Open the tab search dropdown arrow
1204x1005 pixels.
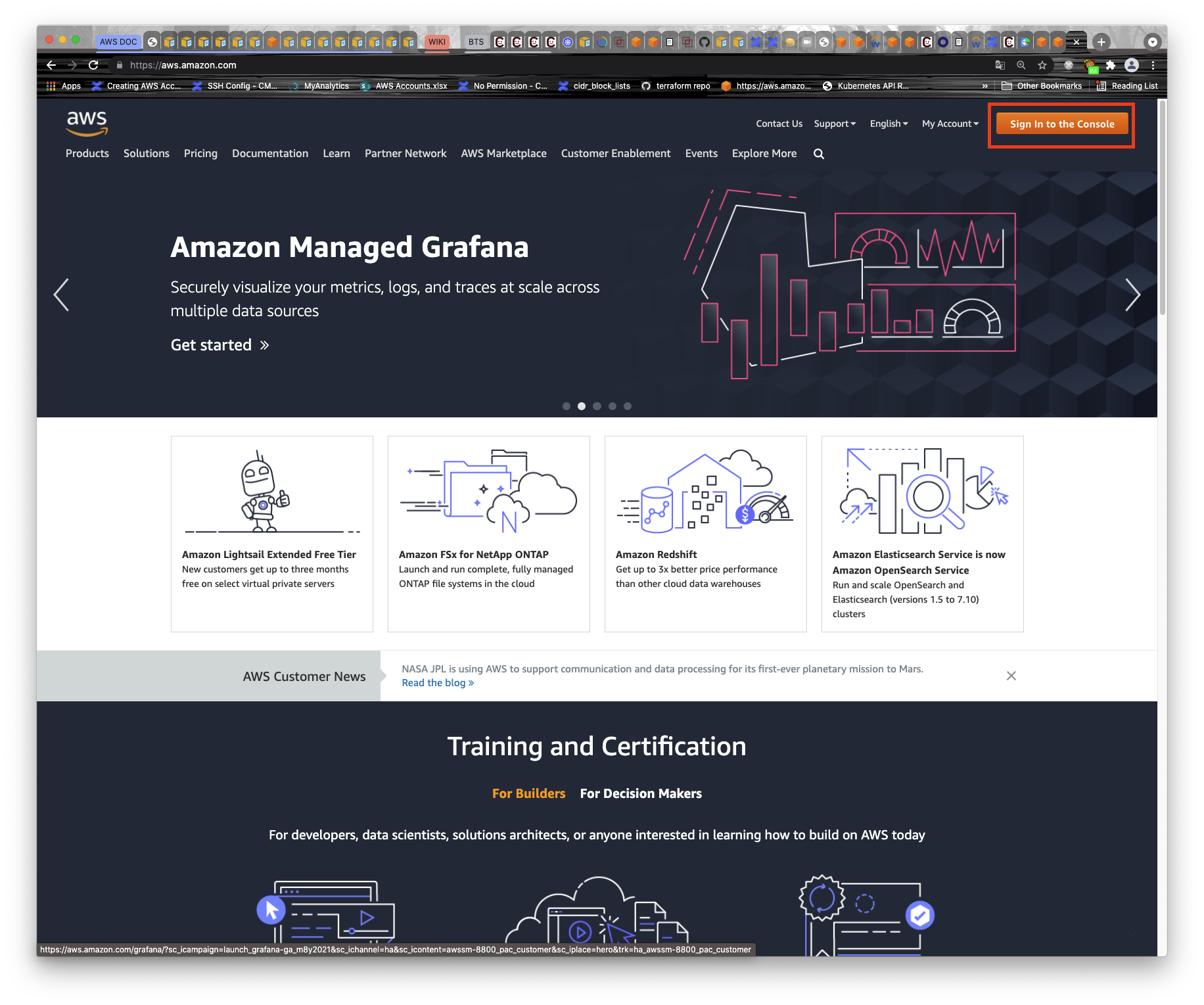pyautogui.click(x=1153, y=42)
